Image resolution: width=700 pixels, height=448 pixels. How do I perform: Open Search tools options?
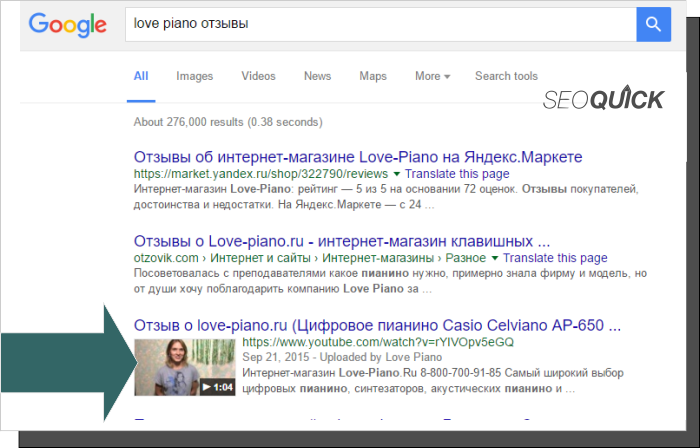click(x=506, y=76)
